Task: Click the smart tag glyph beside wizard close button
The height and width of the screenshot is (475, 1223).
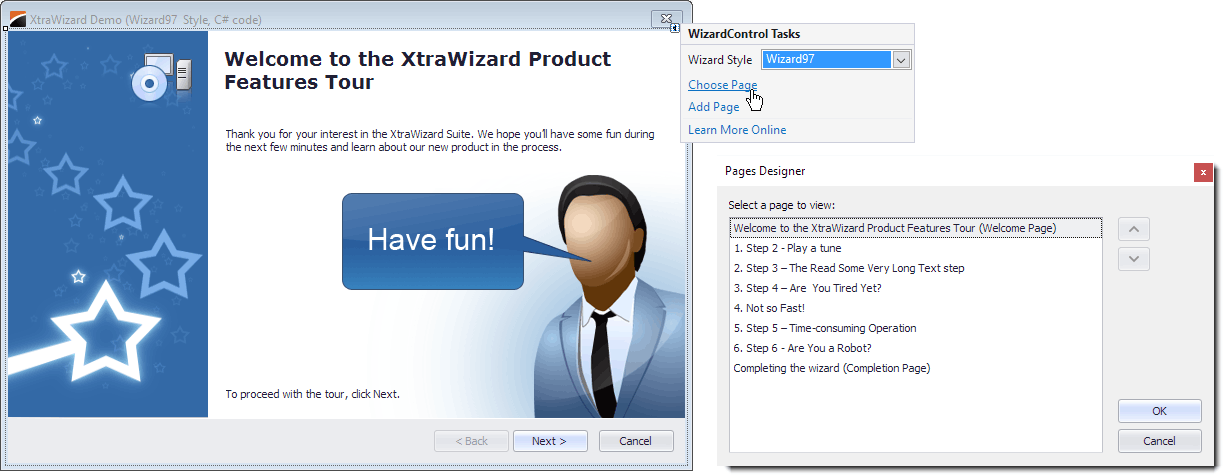Action: coord(676,28)
